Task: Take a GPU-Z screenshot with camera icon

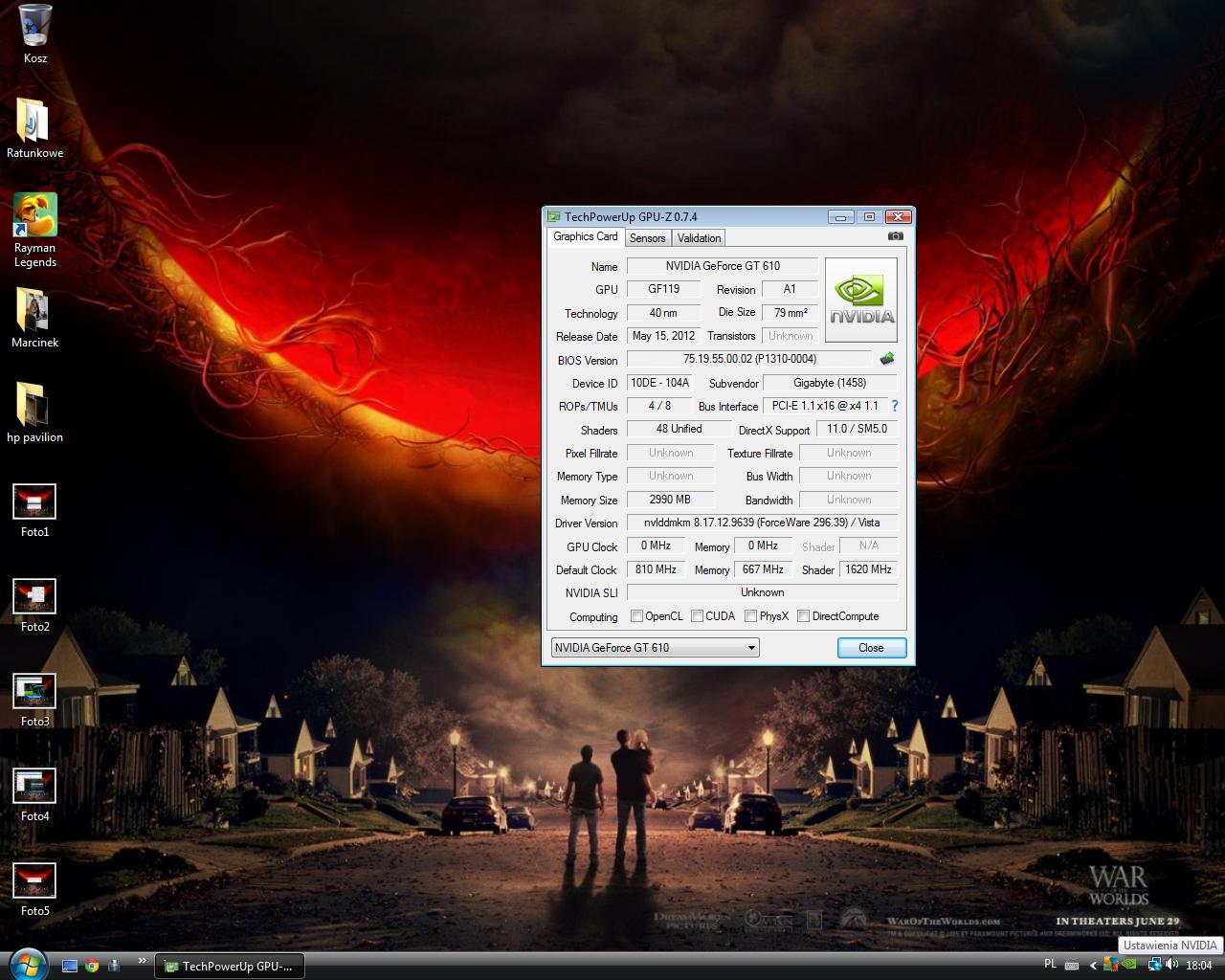Action: 895,236
